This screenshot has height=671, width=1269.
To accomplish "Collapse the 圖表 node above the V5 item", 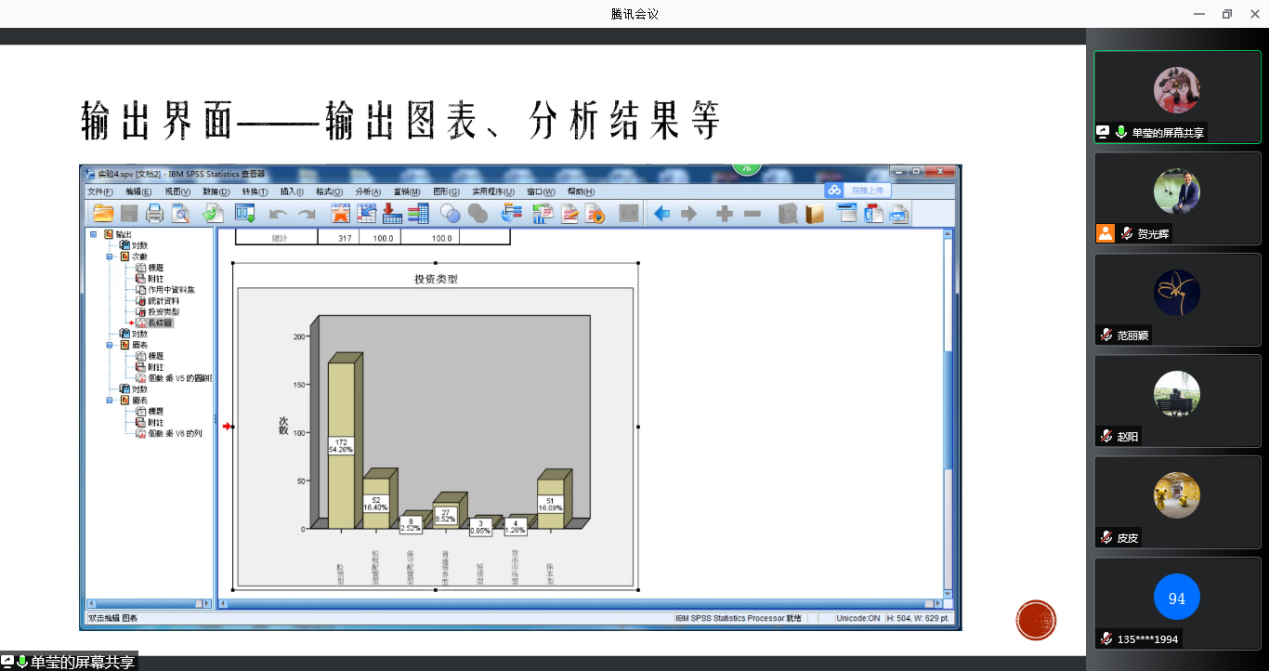I will [x=109, y=345].
